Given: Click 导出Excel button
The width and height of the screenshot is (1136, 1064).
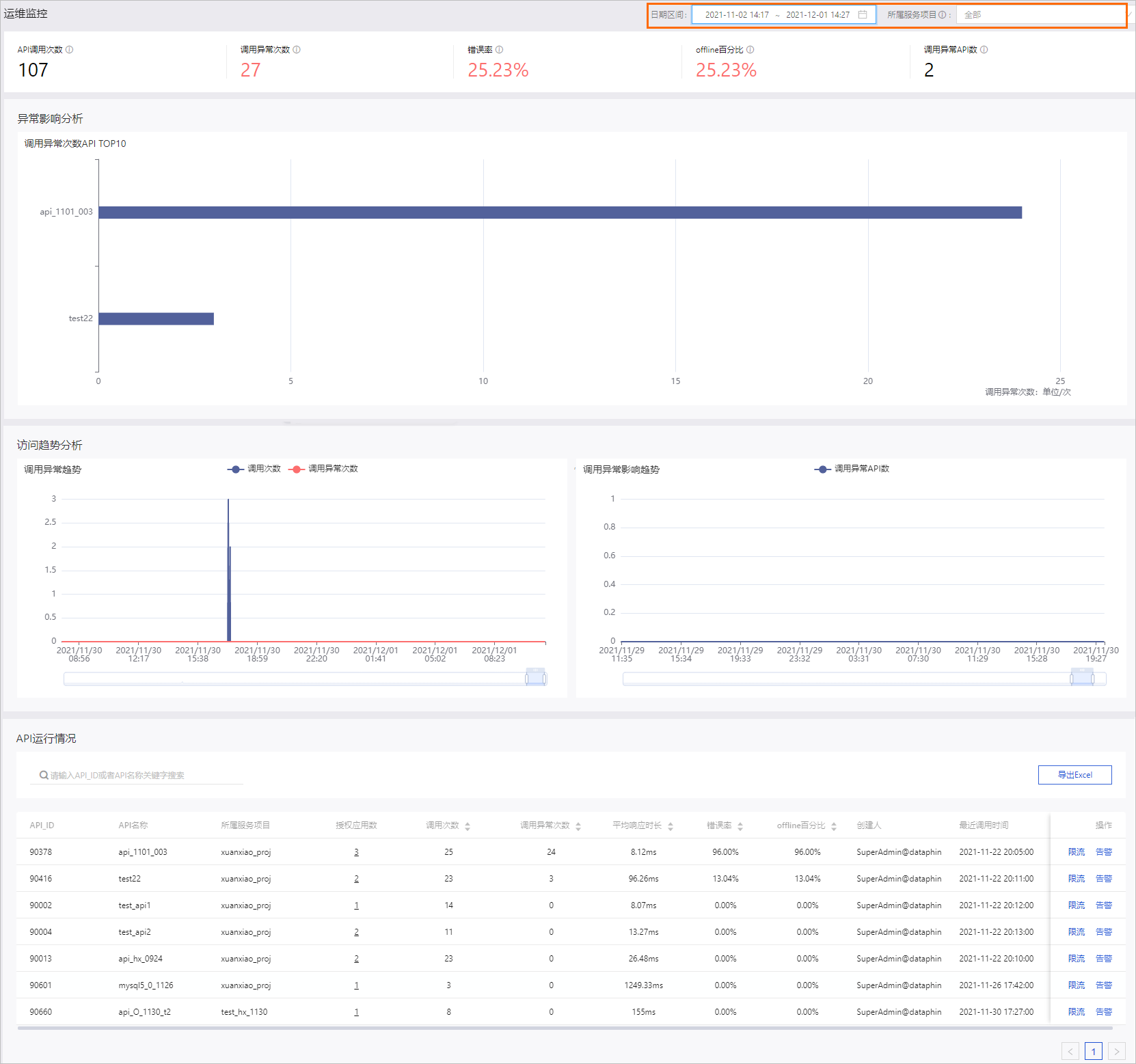Looking at the screenshot, I should pyautogui.click(x=1074, y=775).
